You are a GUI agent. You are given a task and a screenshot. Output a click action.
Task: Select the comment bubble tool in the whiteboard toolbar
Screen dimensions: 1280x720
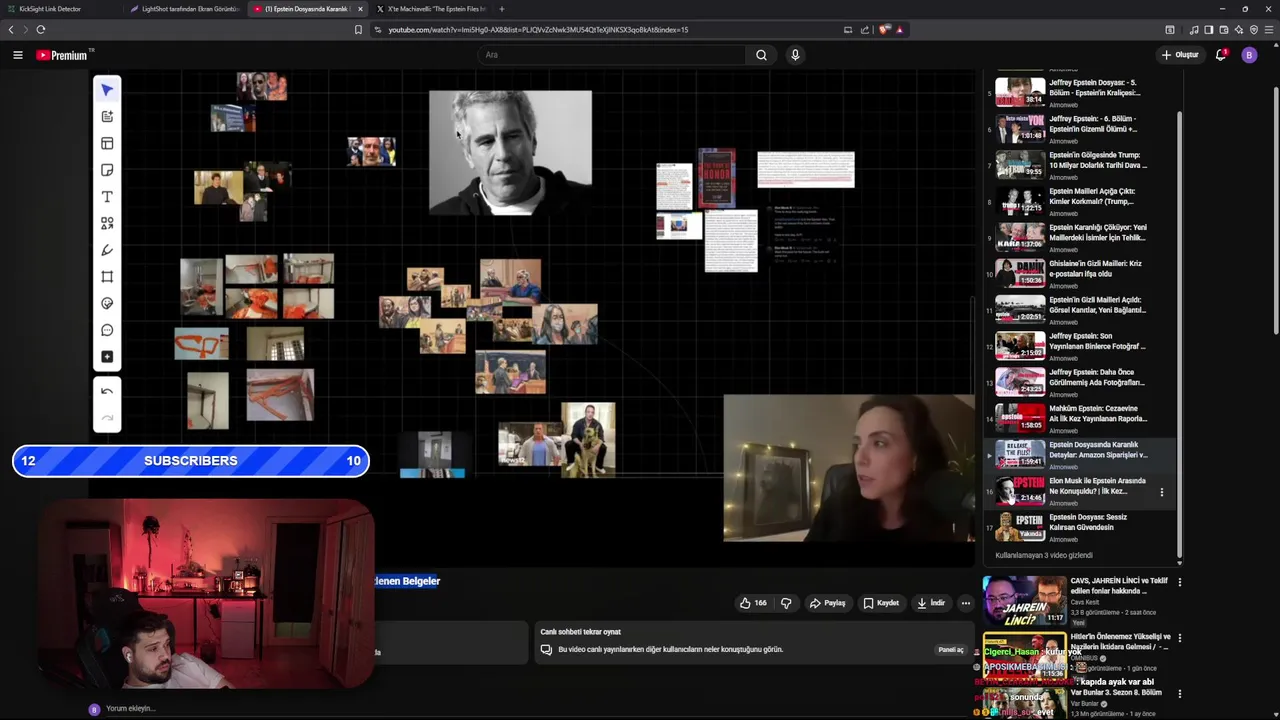coord(107,330)
